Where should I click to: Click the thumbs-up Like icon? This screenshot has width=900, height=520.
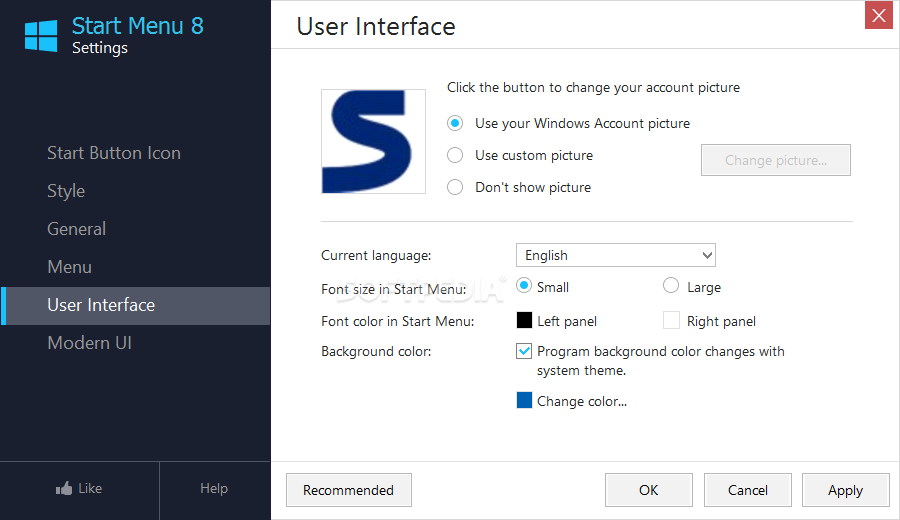tap(64, 488)
